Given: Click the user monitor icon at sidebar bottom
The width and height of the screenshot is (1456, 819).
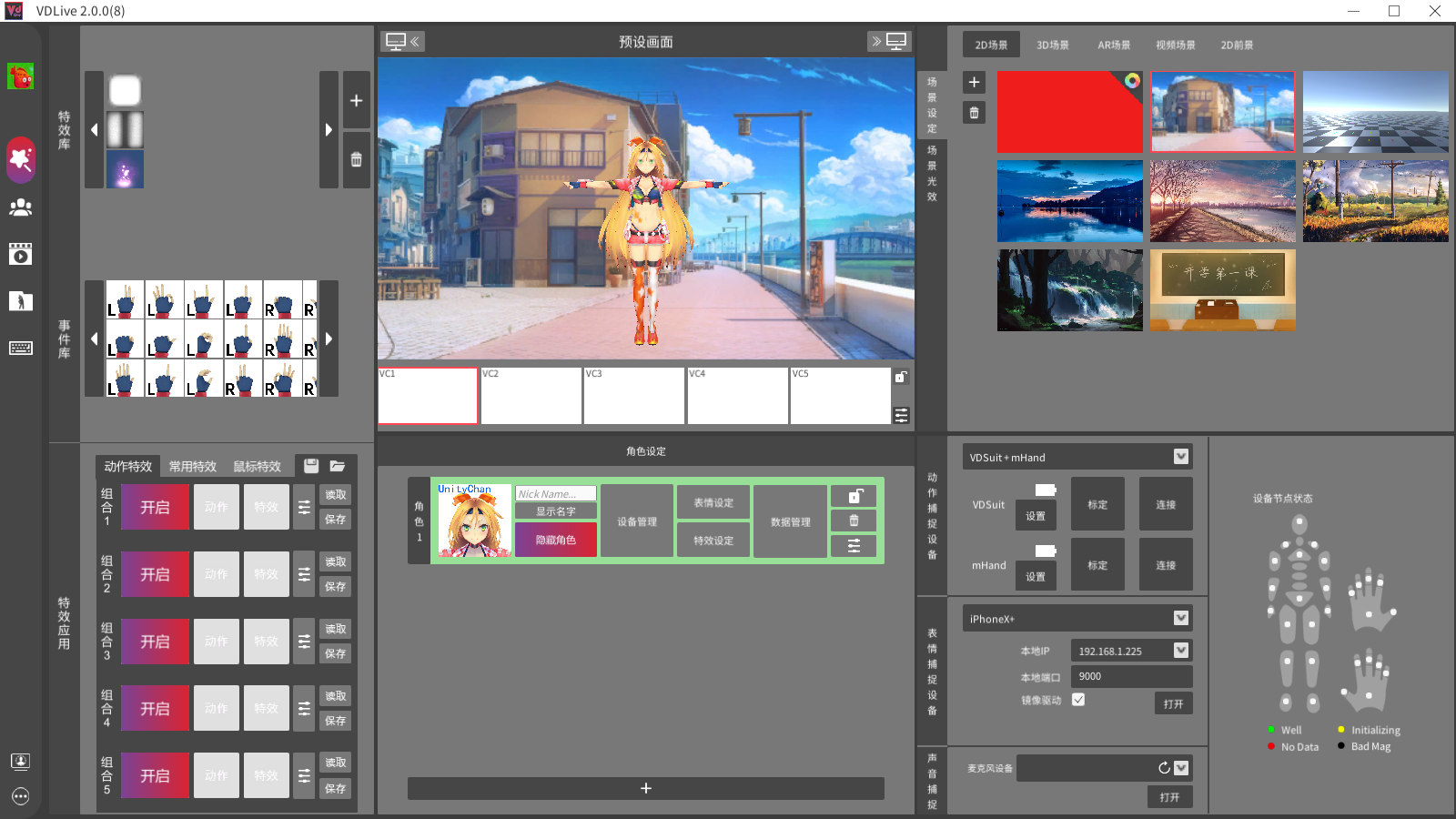Looking at the screenshot, I should point(20,762).
